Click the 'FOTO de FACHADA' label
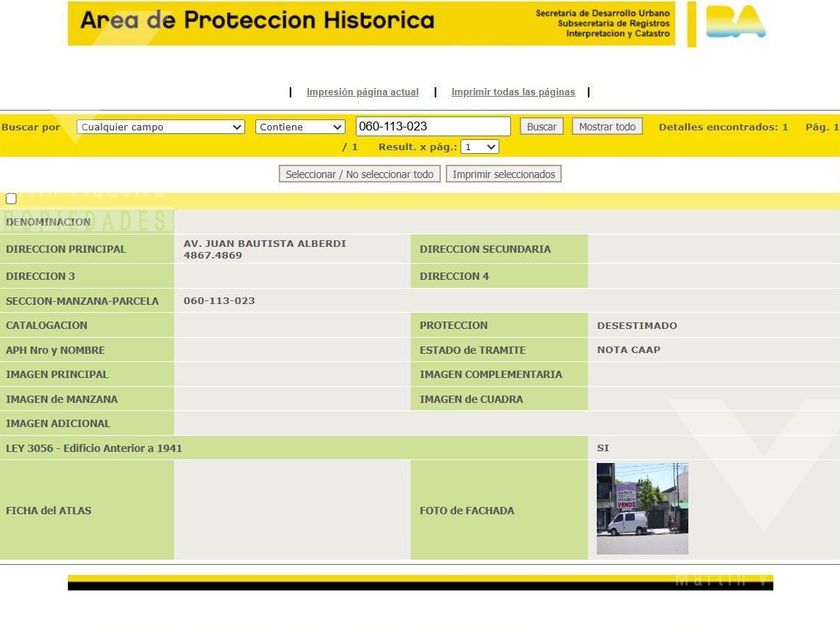This screenshot has width=840, height=630. [467, 511]
